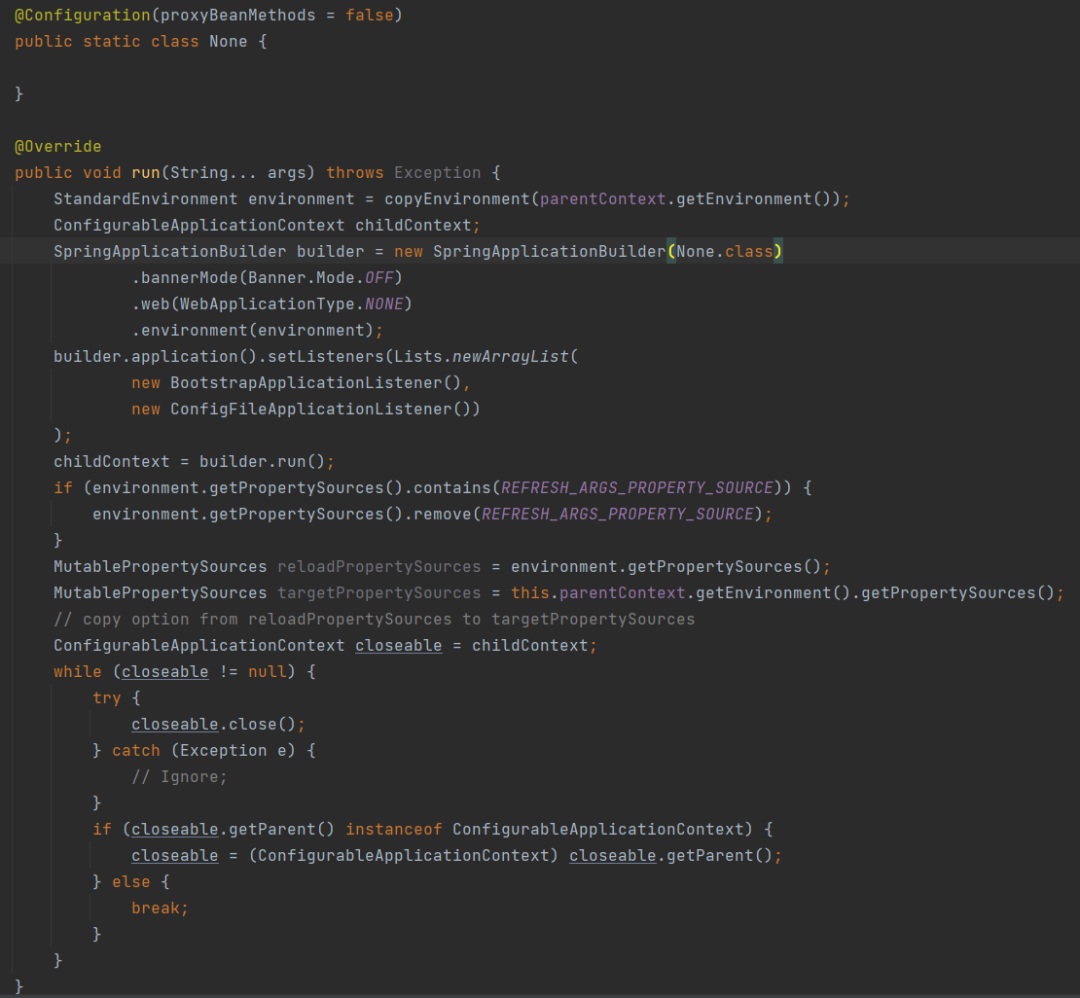Click the 'static' keyword in class declaration
This screenshot has height=998, width=1080.
click(112, 41)
